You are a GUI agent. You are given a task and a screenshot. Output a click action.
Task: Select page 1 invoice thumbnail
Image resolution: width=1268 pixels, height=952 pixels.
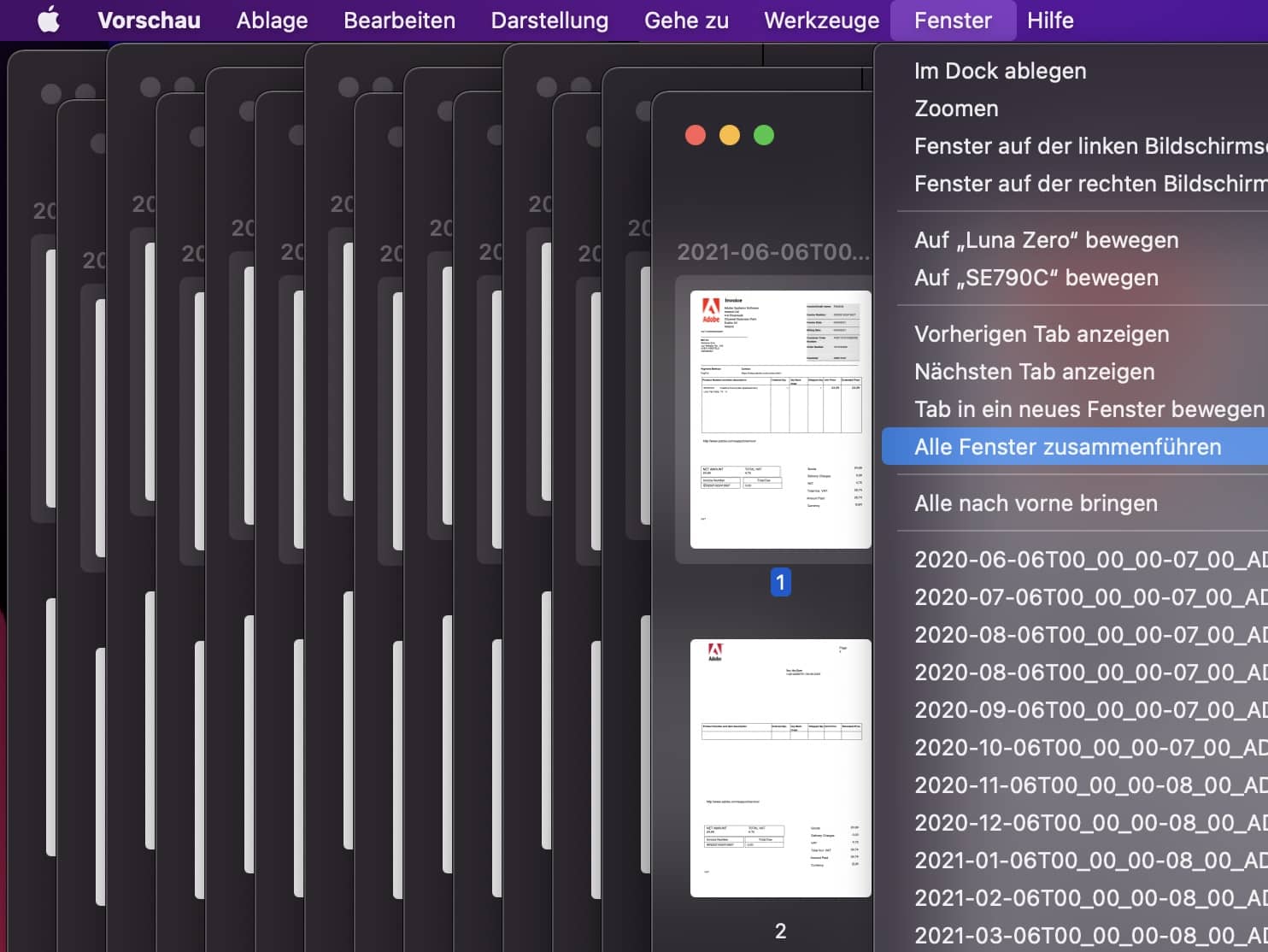coord(780,420)
